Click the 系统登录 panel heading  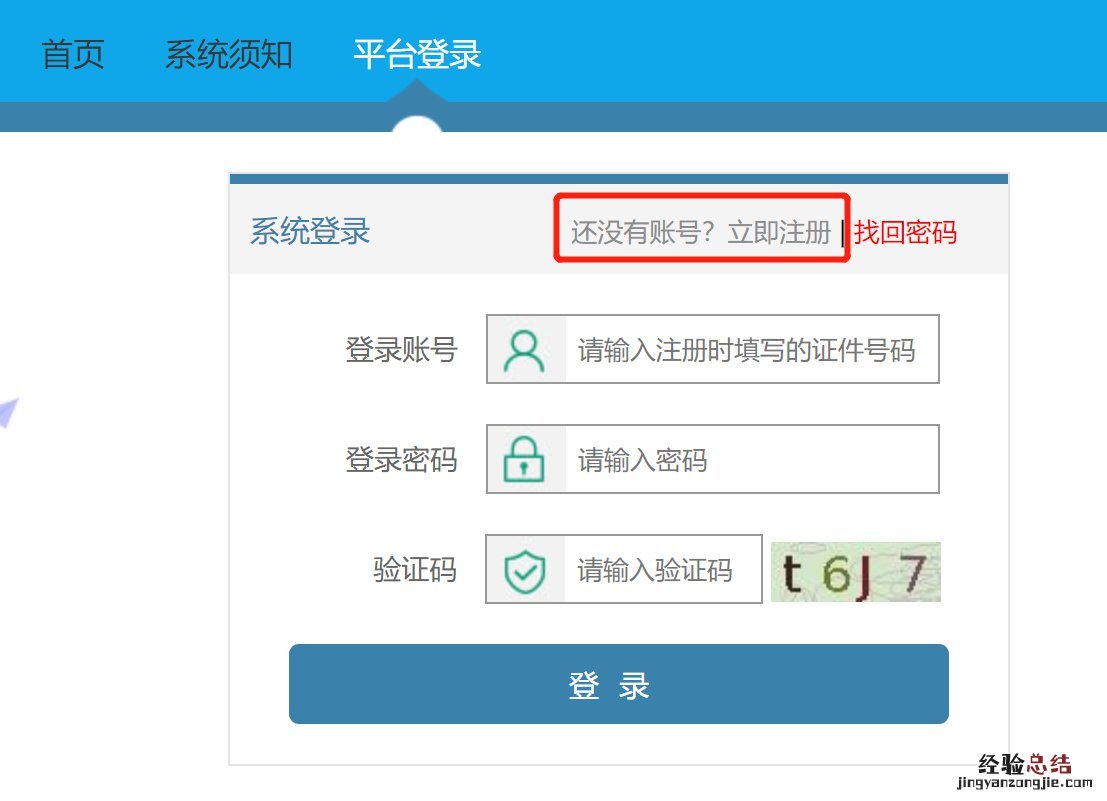[x=310, y=231]
